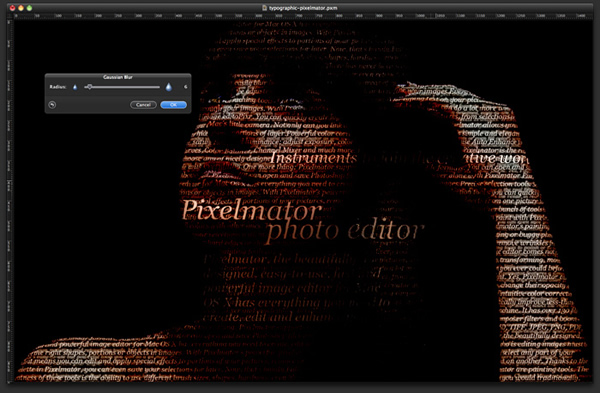600x393 pixels.
Task: Close the window with the red button
Action: 12,8
